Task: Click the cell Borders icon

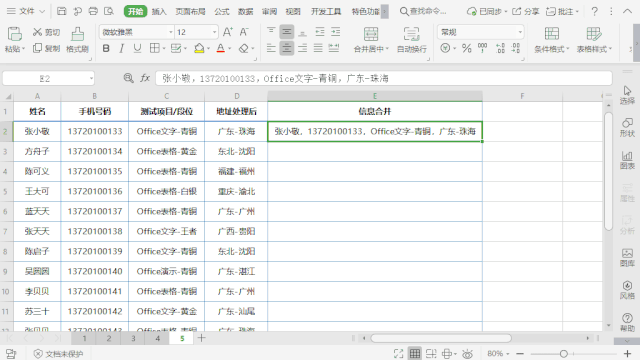Action: (154, 48)
